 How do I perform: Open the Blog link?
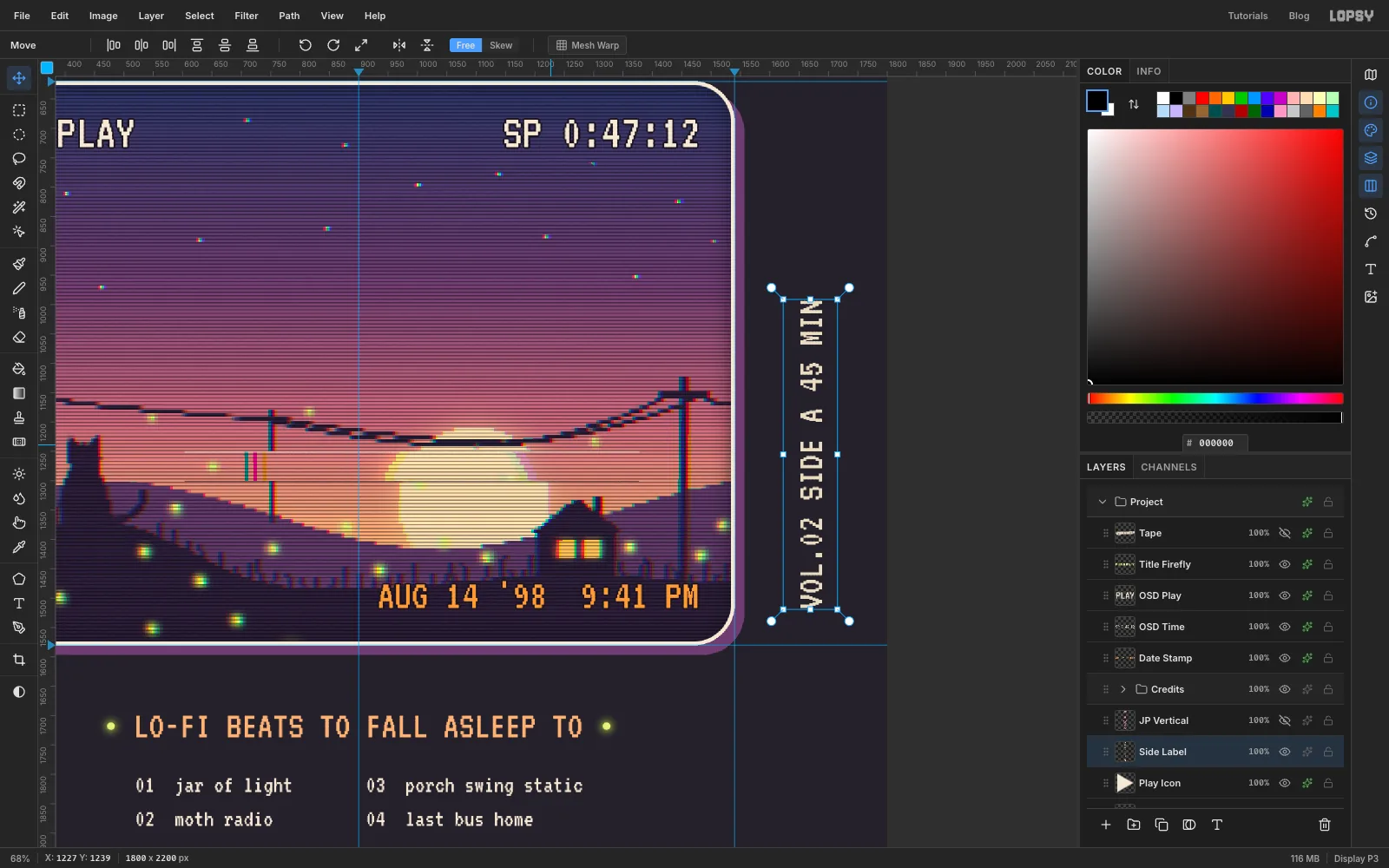click(1299, 16)
